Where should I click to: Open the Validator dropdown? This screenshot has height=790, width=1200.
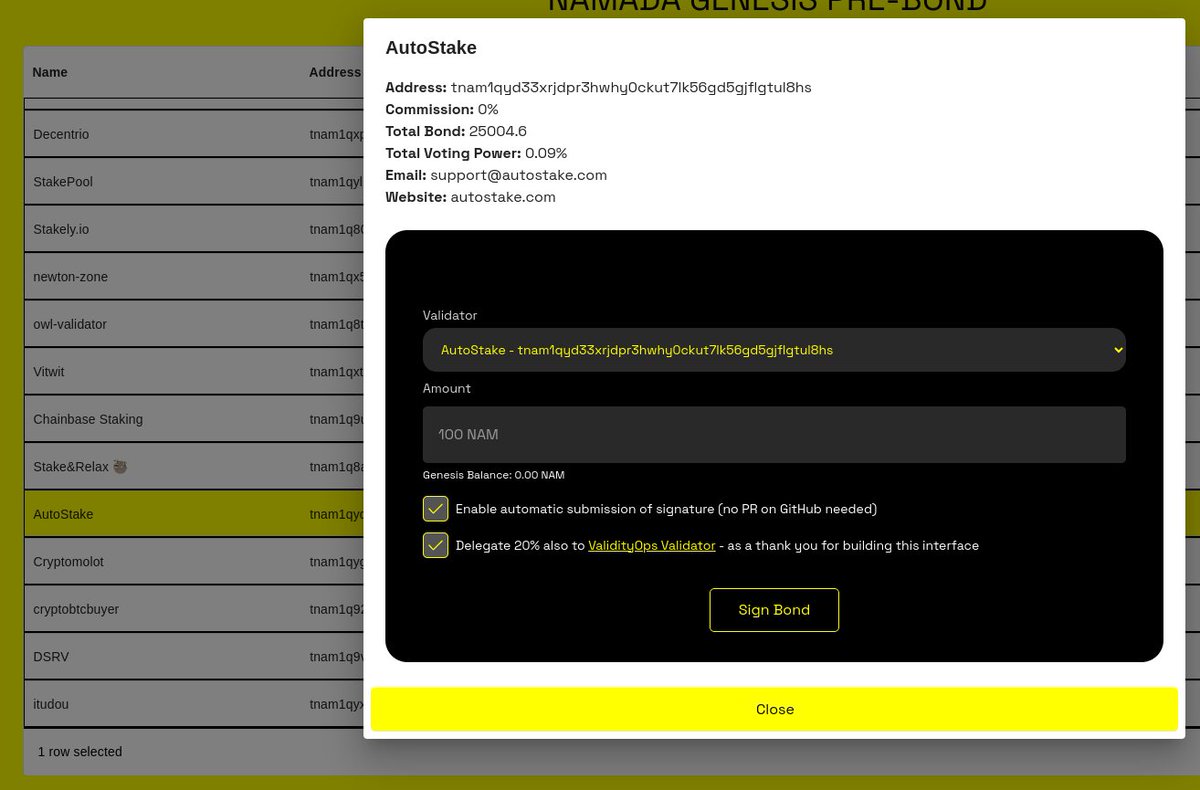774,350
